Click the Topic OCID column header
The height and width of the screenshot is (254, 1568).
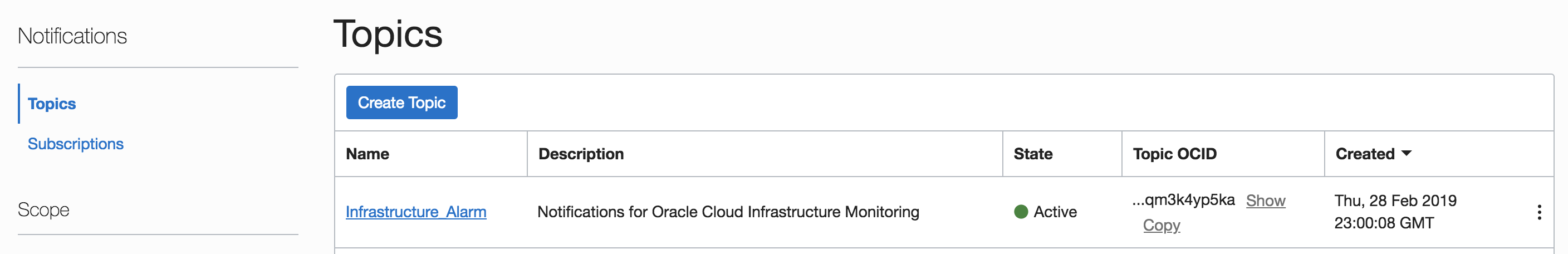pos(1174,154)
